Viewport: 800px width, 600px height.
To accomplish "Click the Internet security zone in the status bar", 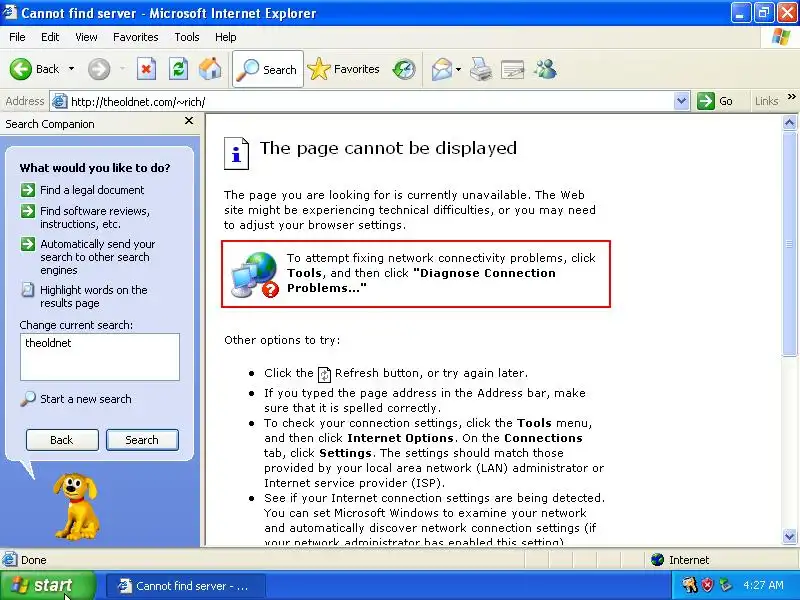I will [x=680, y=560].
